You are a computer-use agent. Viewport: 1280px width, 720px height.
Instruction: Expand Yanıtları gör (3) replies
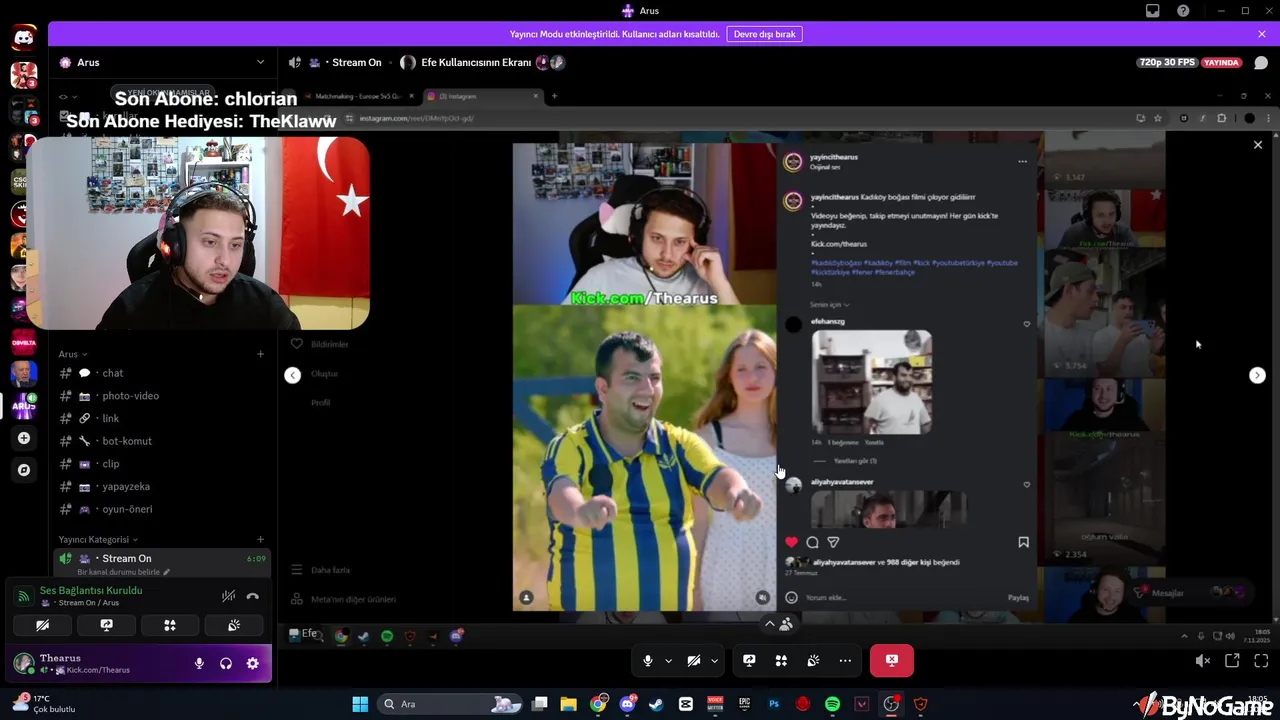tap(855, 461)
